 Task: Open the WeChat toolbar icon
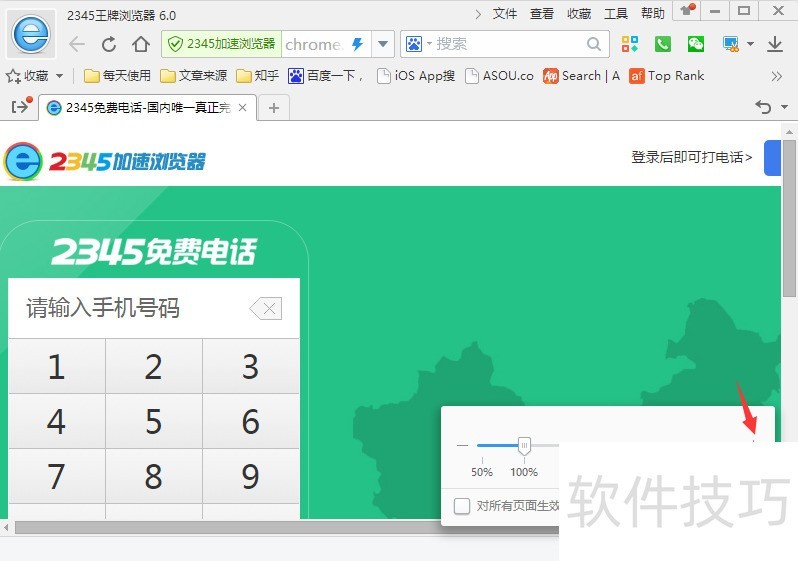[x=696, y=44]
